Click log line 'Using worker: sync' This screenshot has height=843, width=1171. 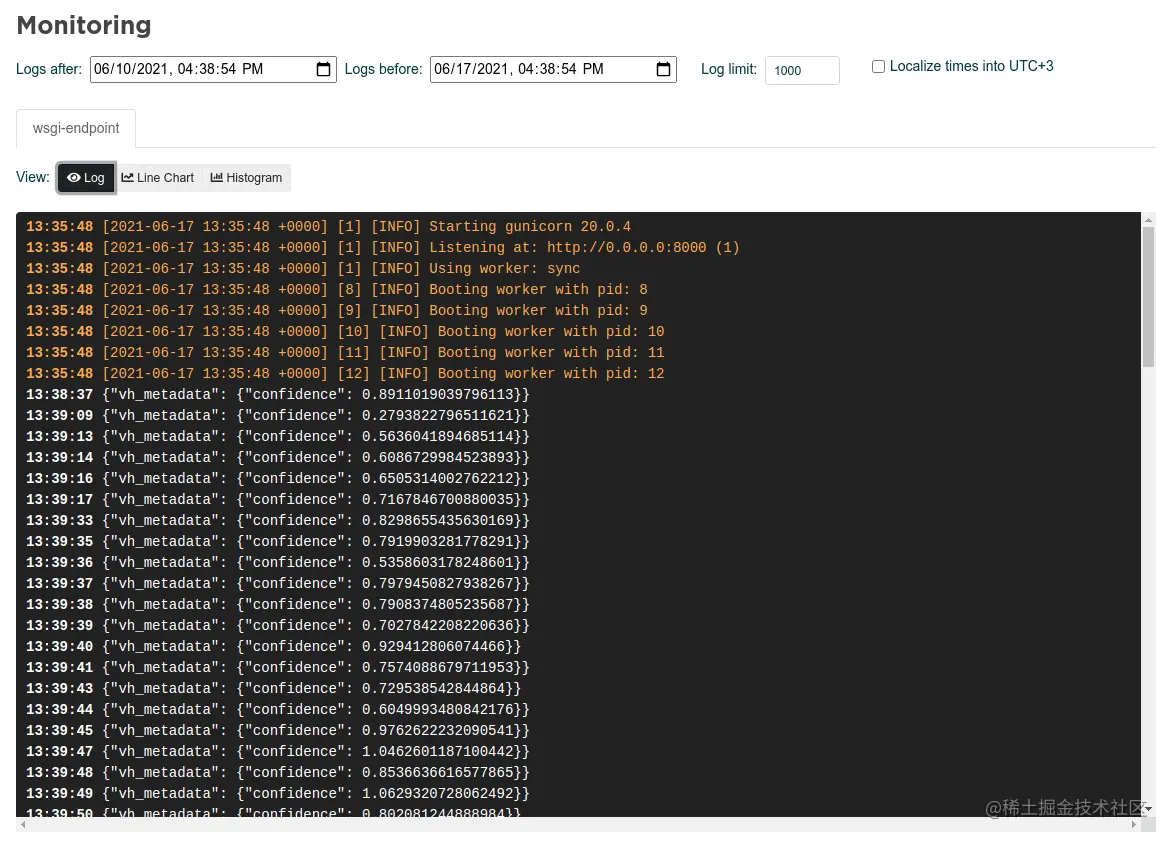pos(302,268)
